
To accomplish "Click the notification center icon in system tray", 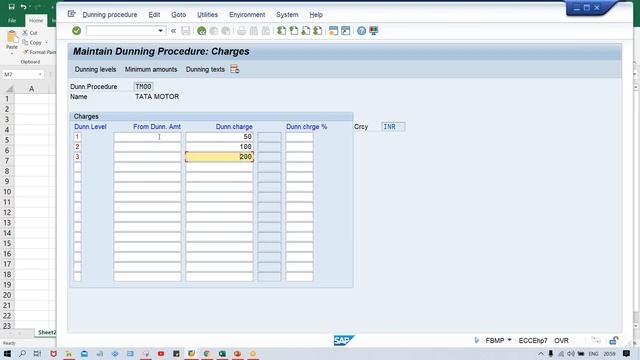I will pyautogui.click(x=627, y=353).
